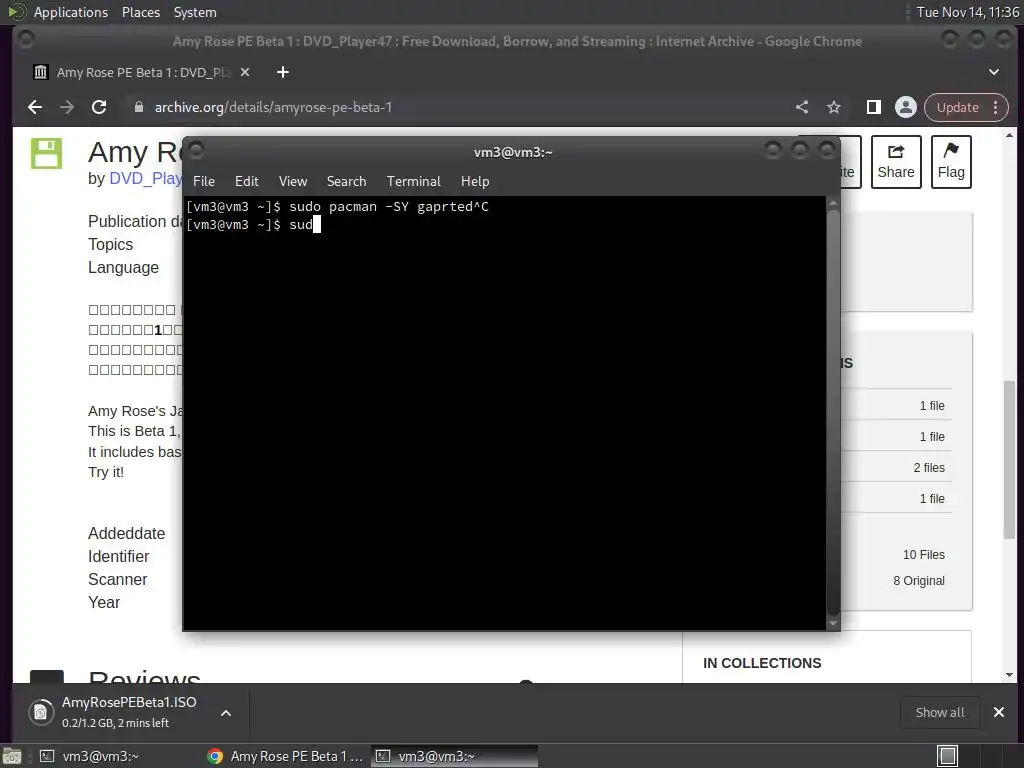
Task: Click the Topics label on page
Action: tap(110, 244)
